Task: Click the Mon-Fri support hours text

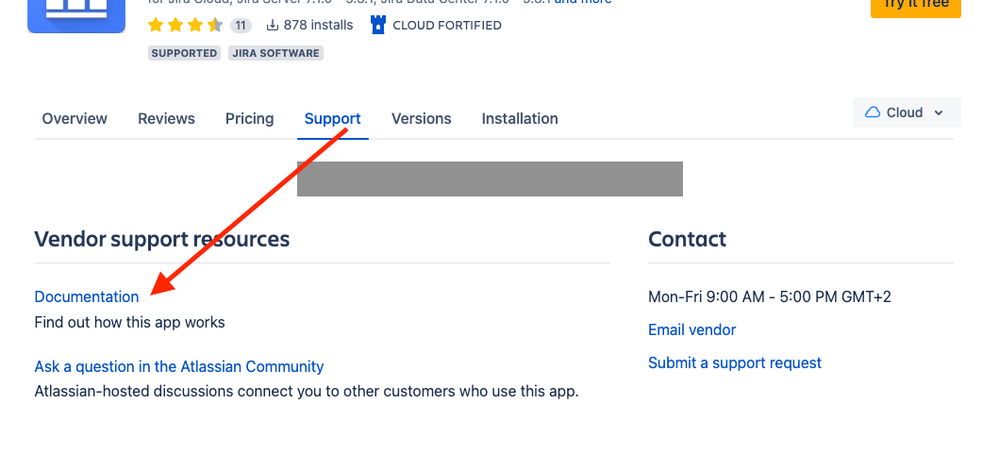Action: tap(770, 297)
